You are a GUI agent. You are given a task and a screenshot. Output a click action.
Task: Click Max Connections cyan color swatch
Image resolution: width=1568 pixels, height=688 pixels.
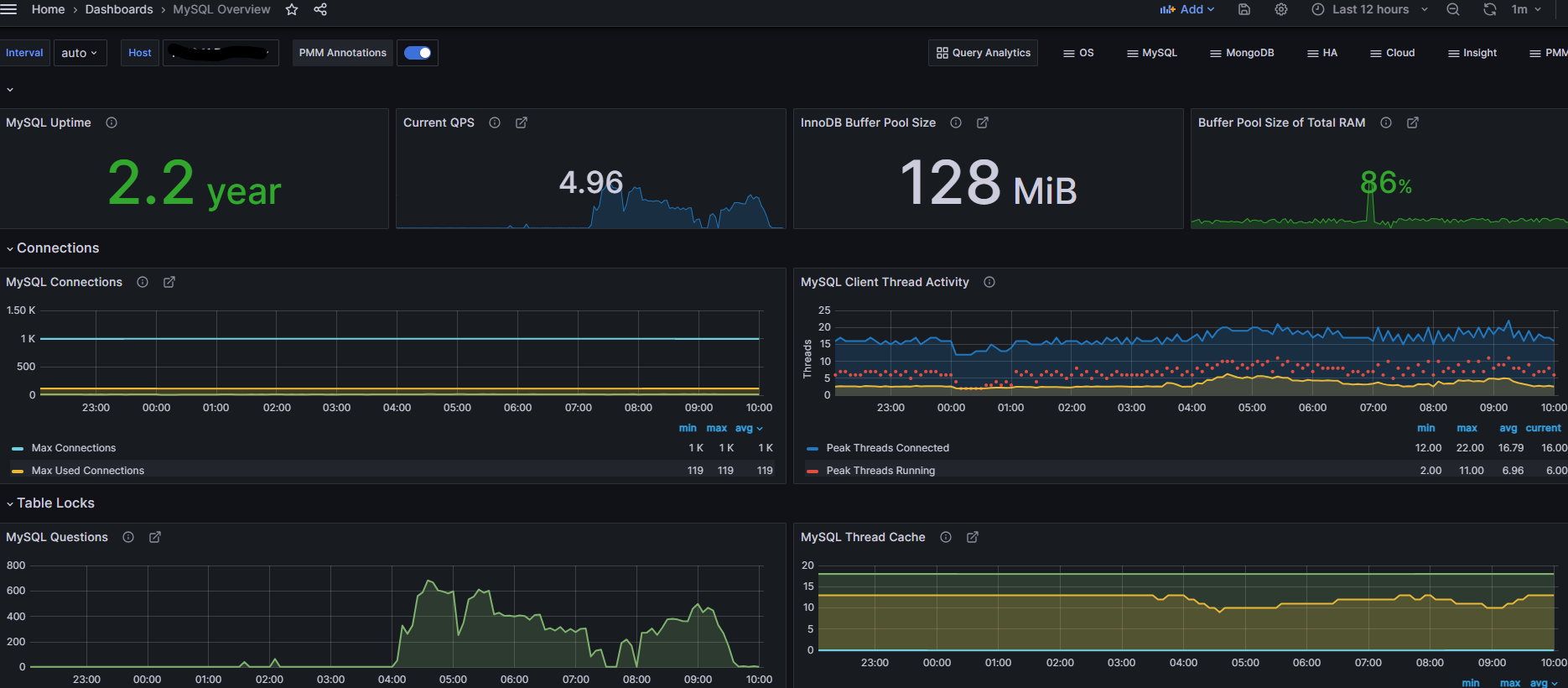coord(18,449)
